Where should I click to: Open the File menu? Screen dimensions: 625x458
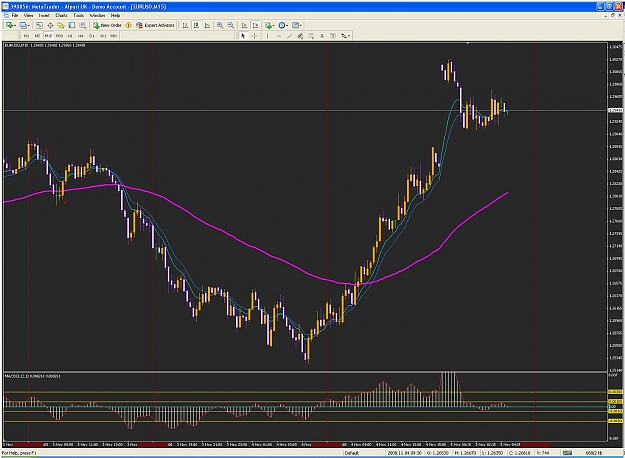pyautogui.click(x=15, y=16)
